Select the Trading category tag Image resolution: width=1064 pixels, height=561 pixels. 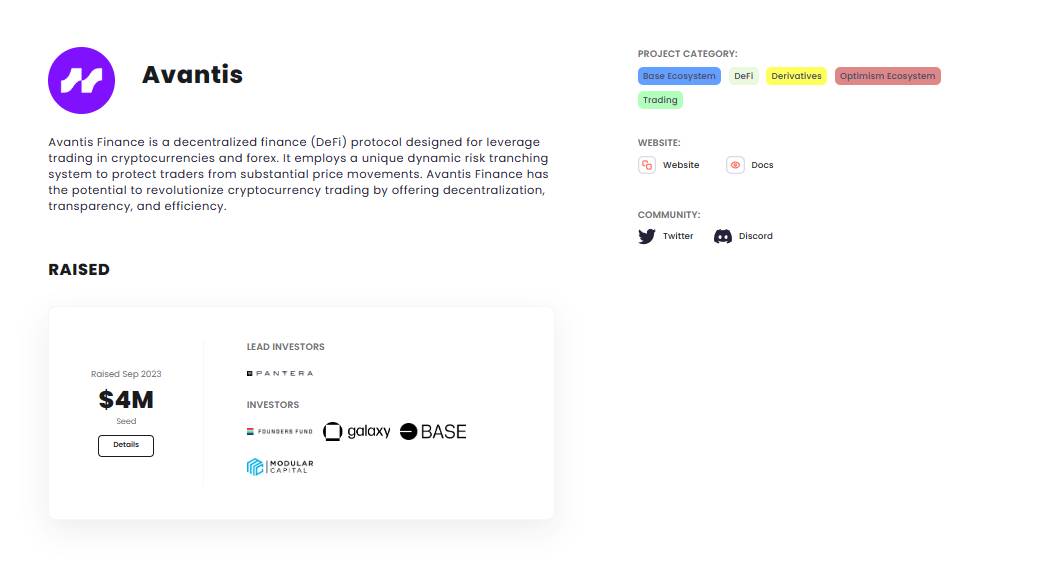tap(660, 100)
